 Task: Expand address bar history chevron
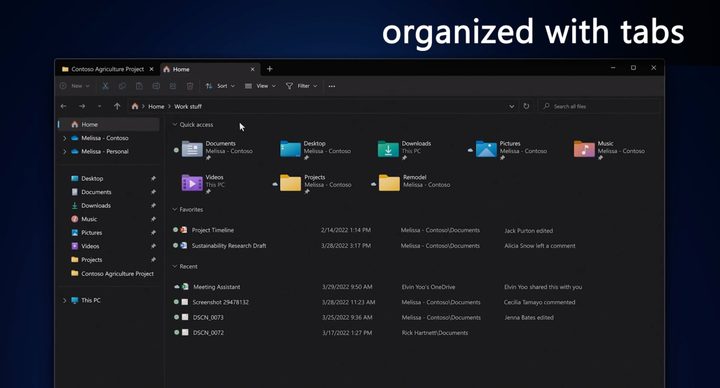pyautogui.click(x=512, y=106)
